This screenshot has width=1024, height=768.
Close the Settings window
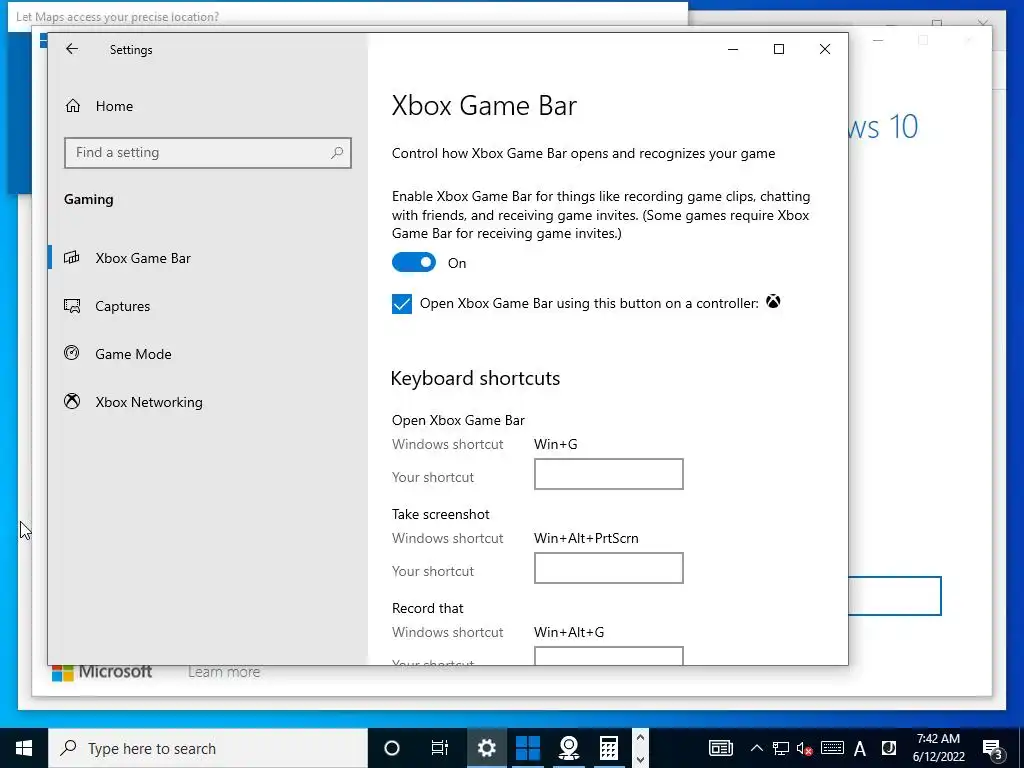point(825,49)
